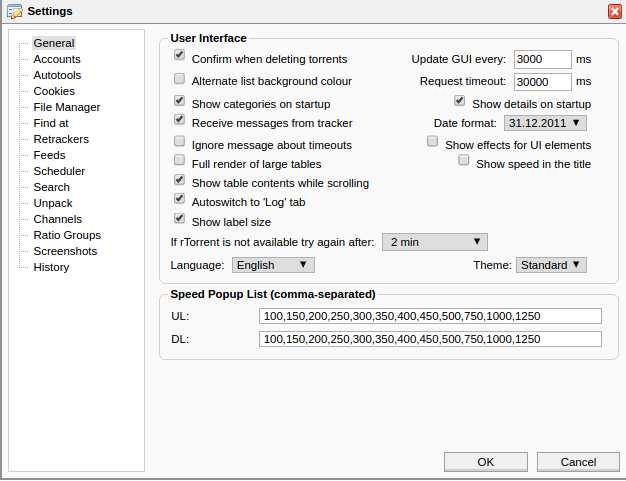Open the Autotools settings section
Image resolution: width=626 pixels, height=481 pixels.
(57, 75)
